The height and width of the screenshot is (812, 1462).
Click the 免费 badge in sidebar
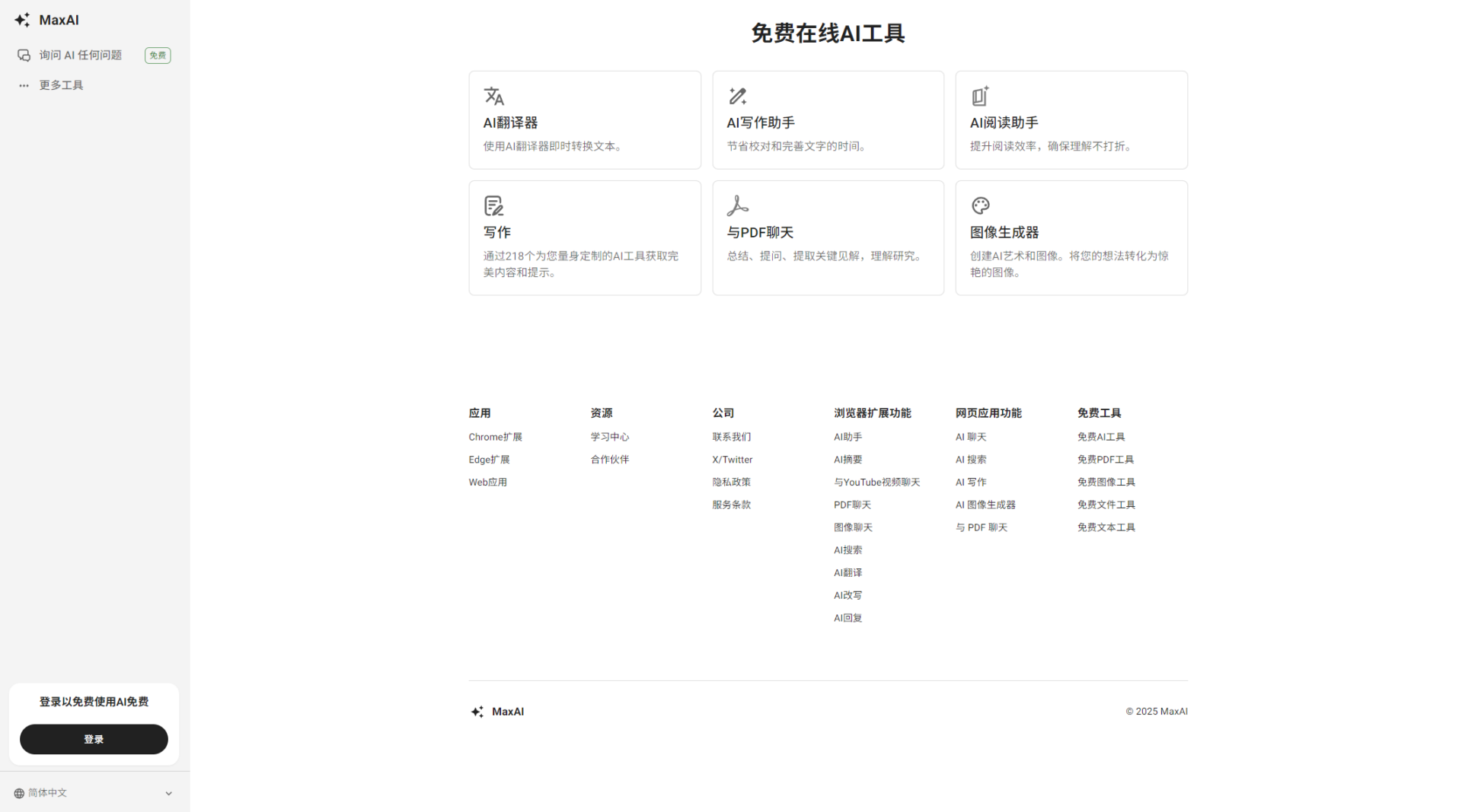[157, 55]
